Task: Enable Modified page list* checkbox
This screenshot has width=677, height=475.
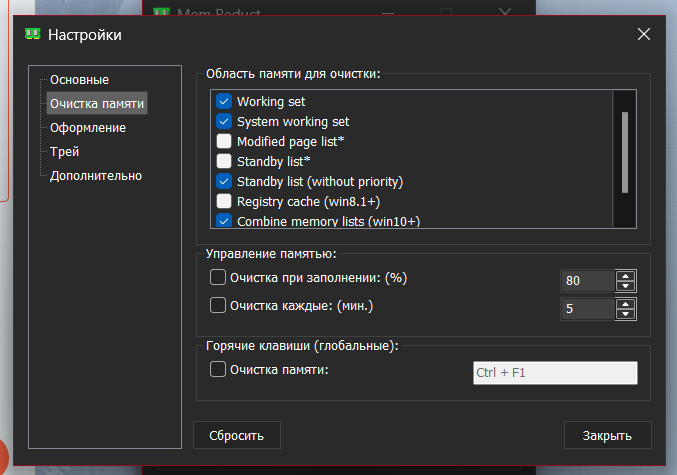Action: tap(224, 142)
